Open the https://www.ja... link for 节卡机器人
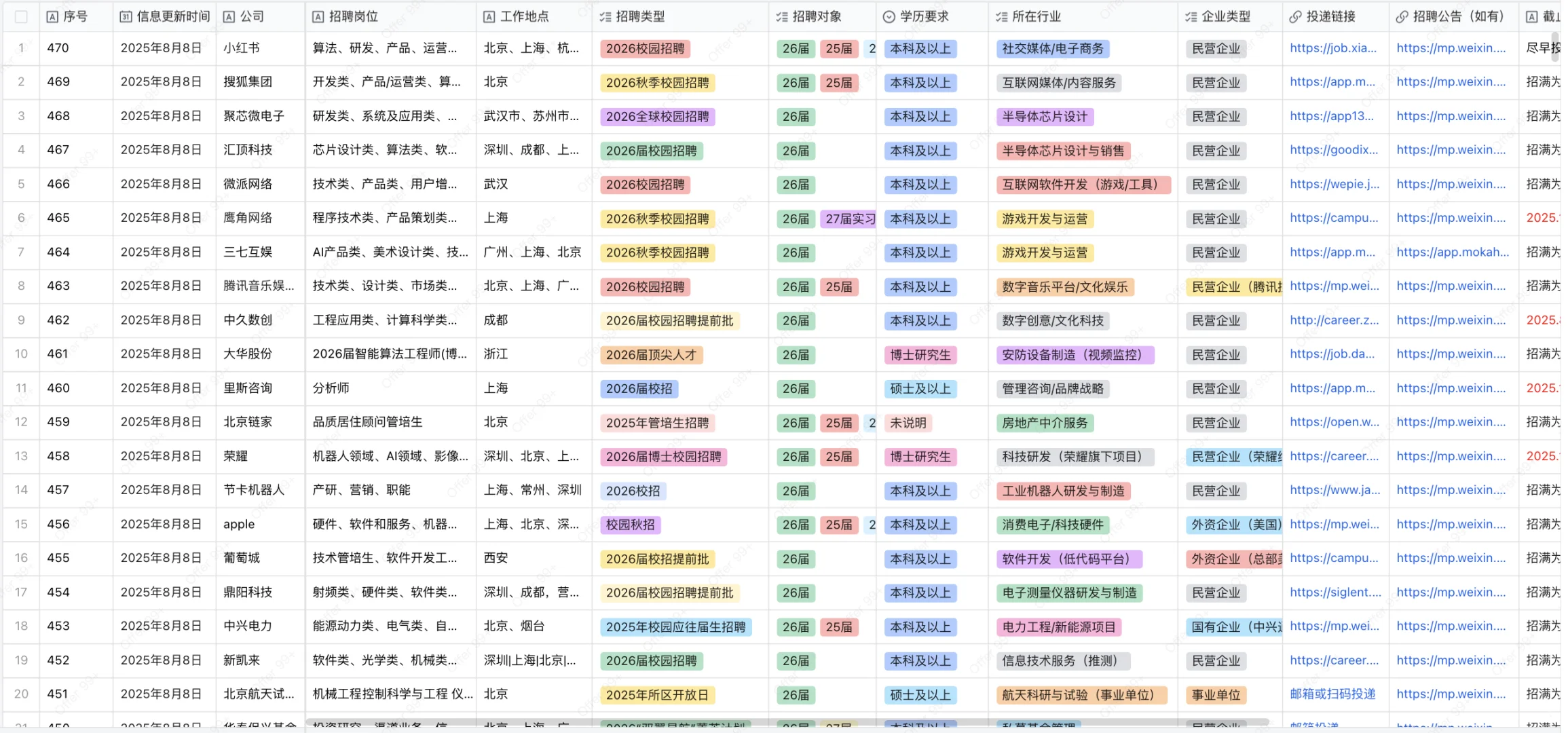Viewport: 1568px width, 733px height. coord(1335,490)
